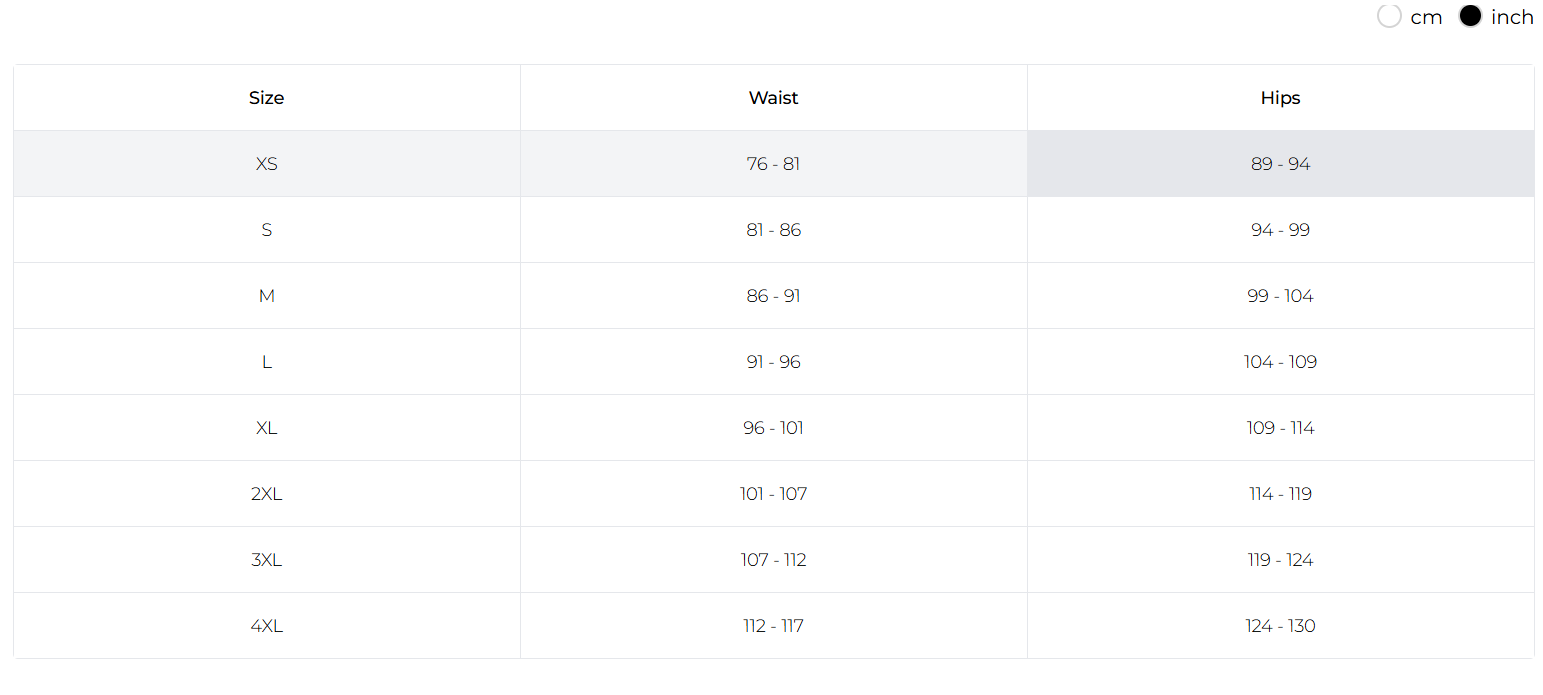The image size is (1543, 695).
Task: Select the XS size cell
Action: tap(267, 164)
